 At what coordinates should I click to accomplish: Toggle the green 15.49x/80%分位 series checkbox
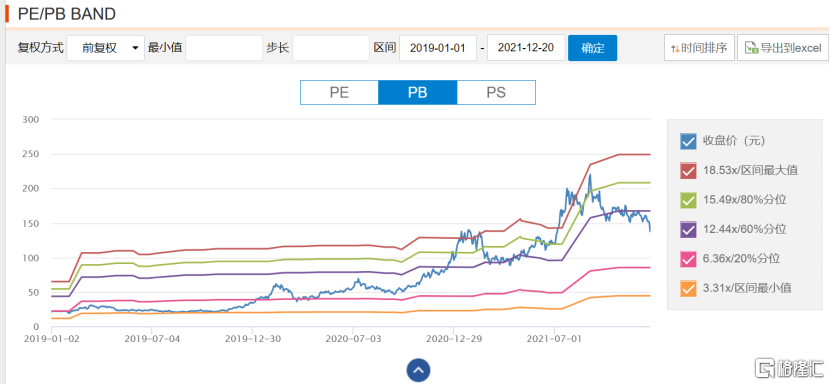[688, 201]
